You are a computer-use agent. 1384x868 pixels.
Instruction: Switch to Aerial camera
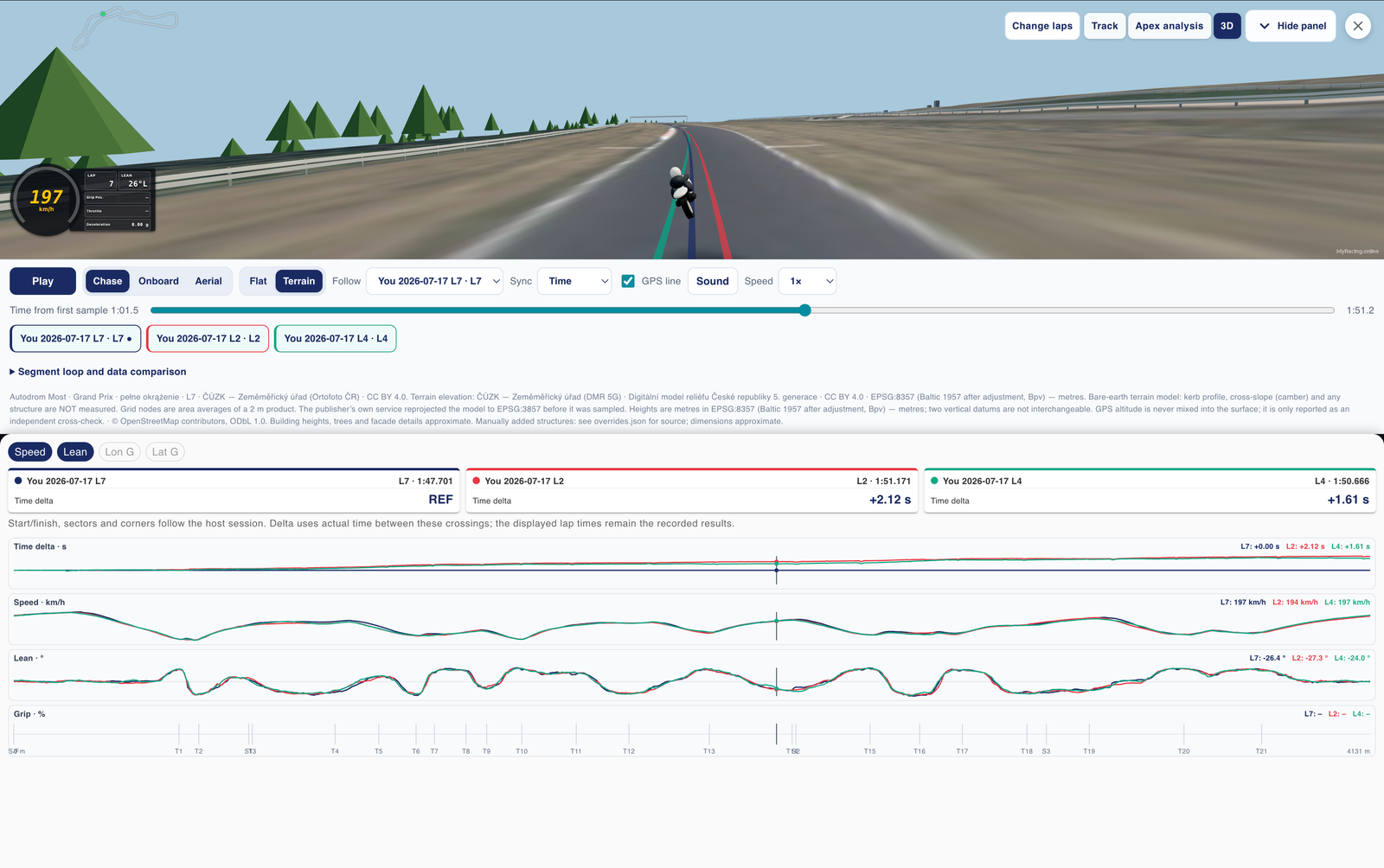click(208, 281)
